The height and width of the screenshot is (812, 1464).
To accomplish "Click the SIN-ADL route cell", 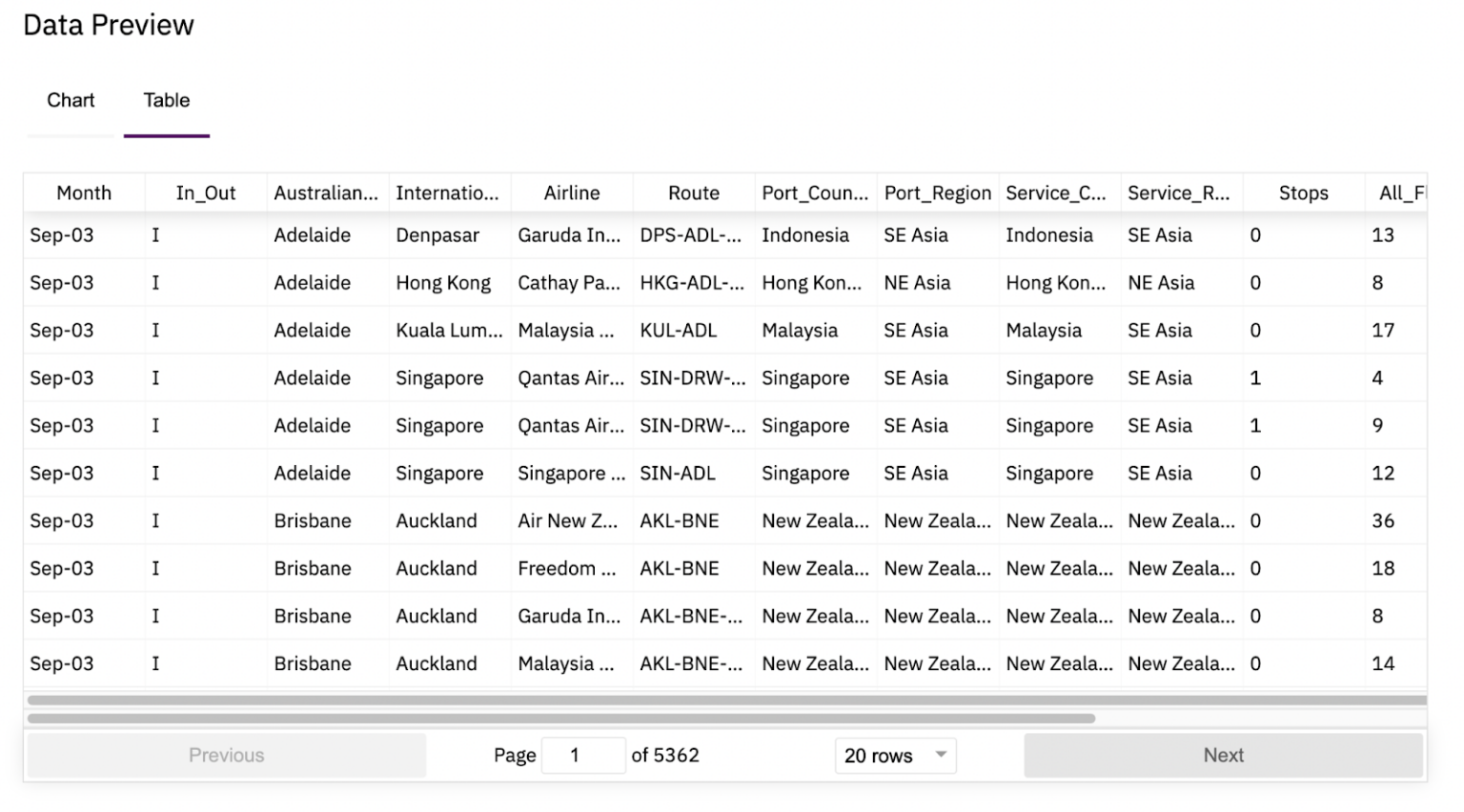I will [677, 474].
